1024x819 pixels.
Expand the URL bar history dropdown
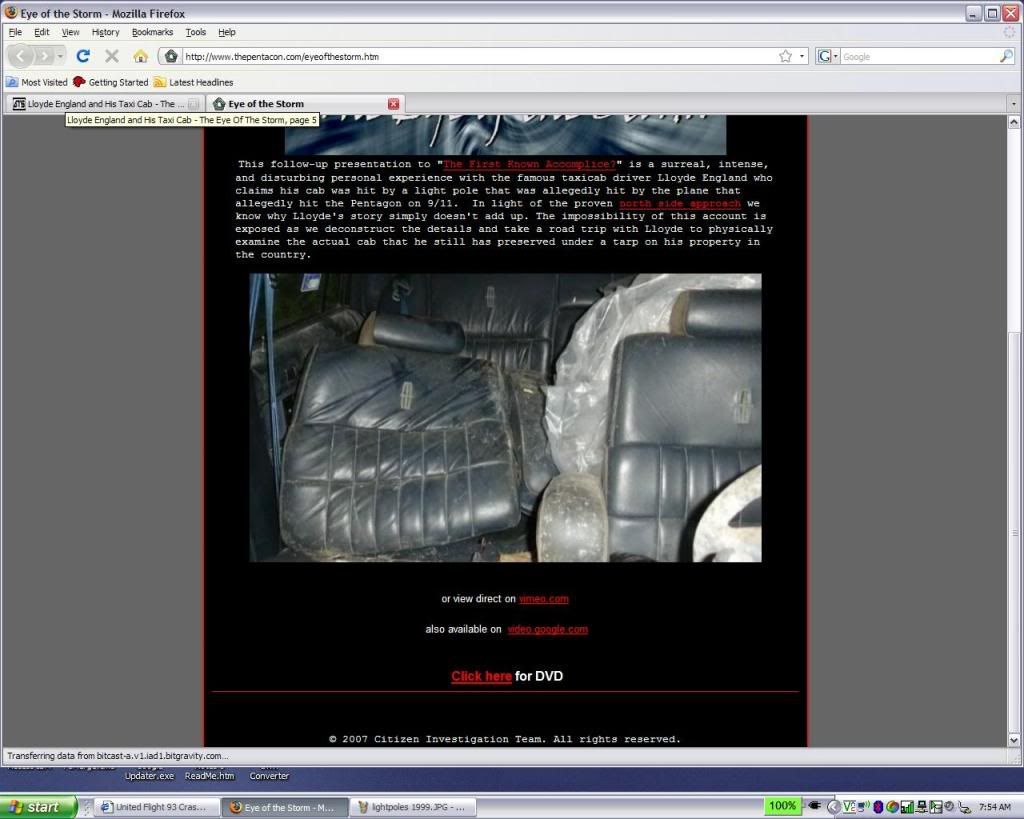tap(802, 57)
